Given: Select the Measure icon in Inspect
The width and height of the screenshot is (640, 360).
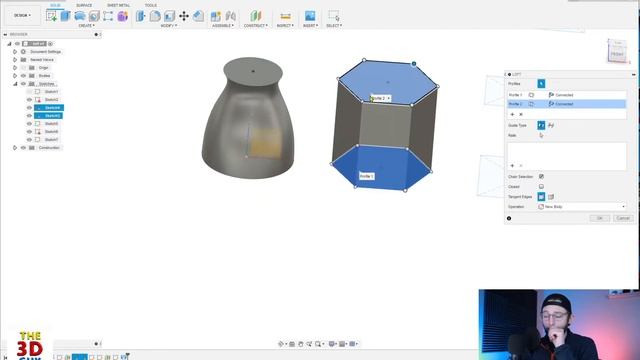Looking at the screenshot, I should [285, 16].
